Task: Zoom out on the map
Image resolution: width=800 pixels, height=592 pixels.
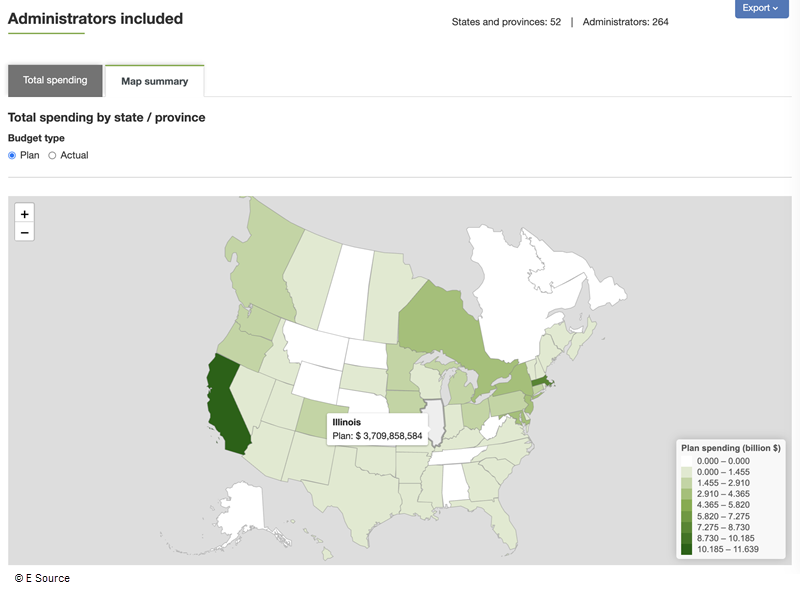Action: coord(24,233)
